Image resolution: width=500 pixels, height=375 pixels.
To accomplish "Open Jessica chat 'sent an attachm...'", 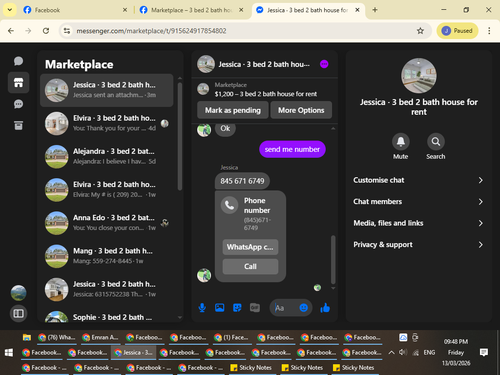I will click(107, 90).
